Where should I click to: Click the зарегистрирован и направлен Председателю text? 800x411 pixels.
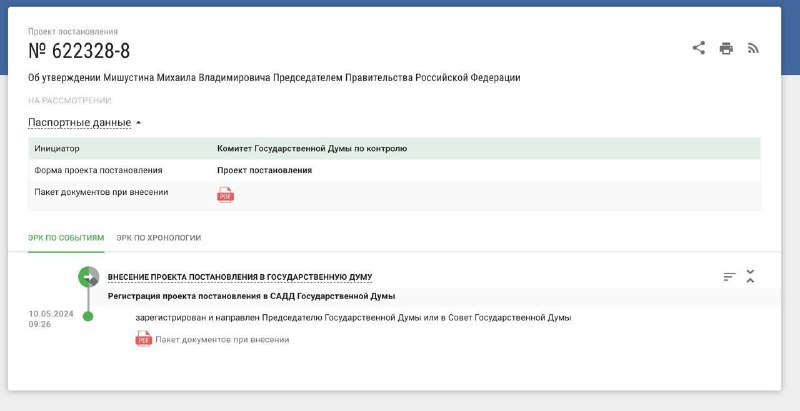[353, 318]
